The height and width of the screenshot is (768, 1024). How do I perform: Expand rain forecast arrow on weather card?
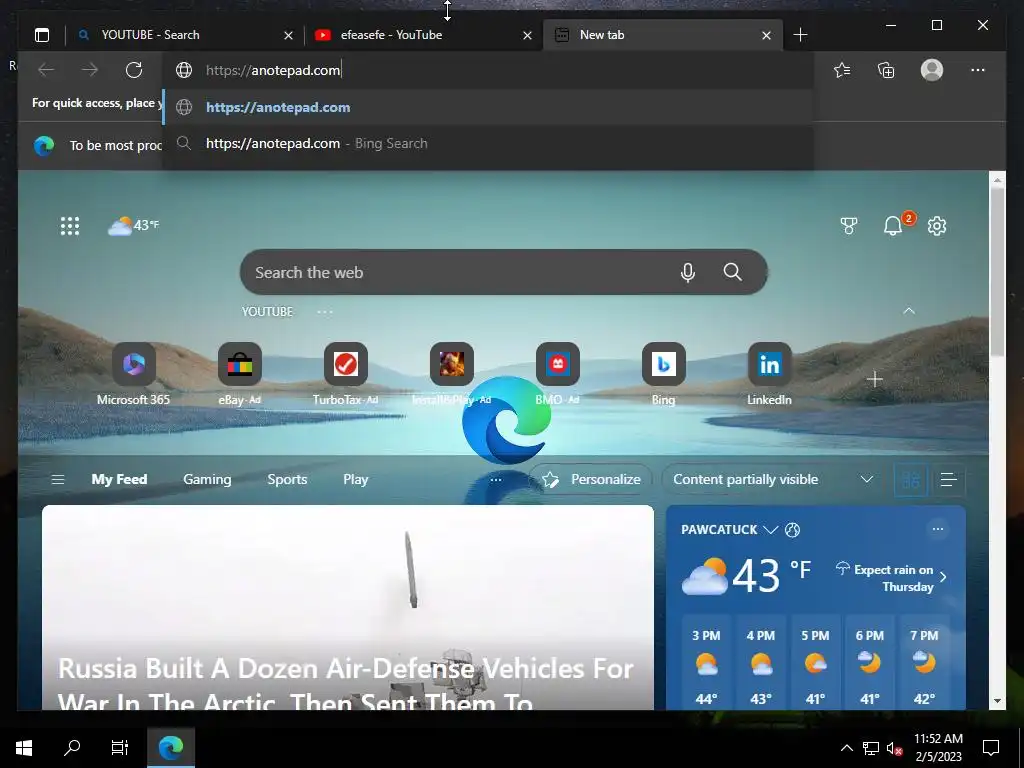tap(943, 577)
